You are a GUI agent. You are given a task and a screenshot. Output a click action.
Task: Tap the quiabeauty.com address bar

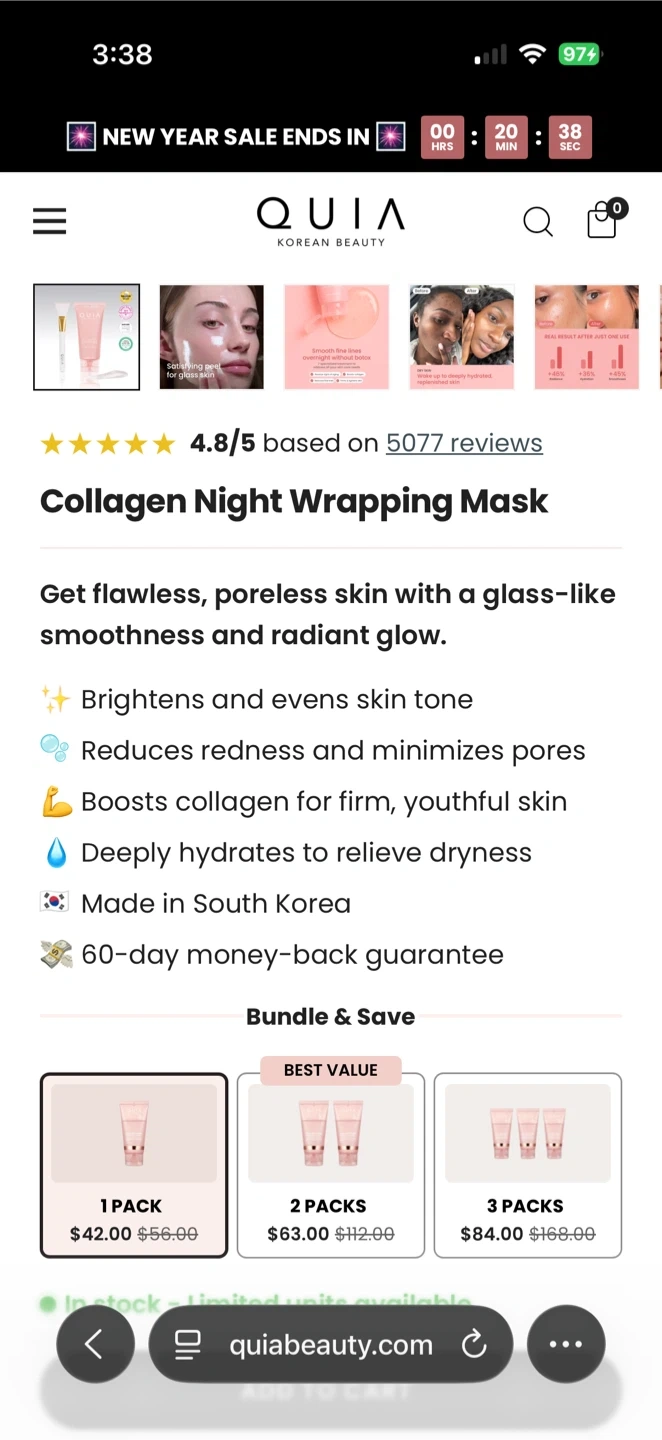331,1345
